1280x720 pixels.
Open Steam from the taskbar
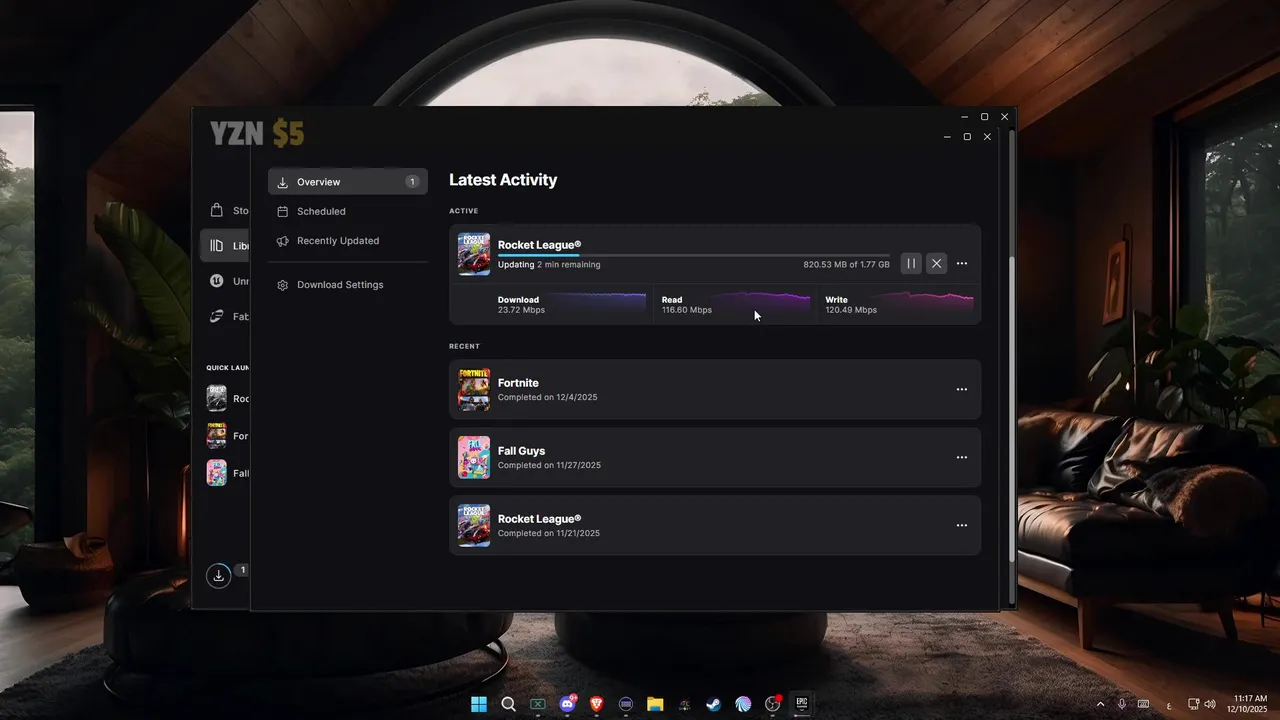[714, 704]
